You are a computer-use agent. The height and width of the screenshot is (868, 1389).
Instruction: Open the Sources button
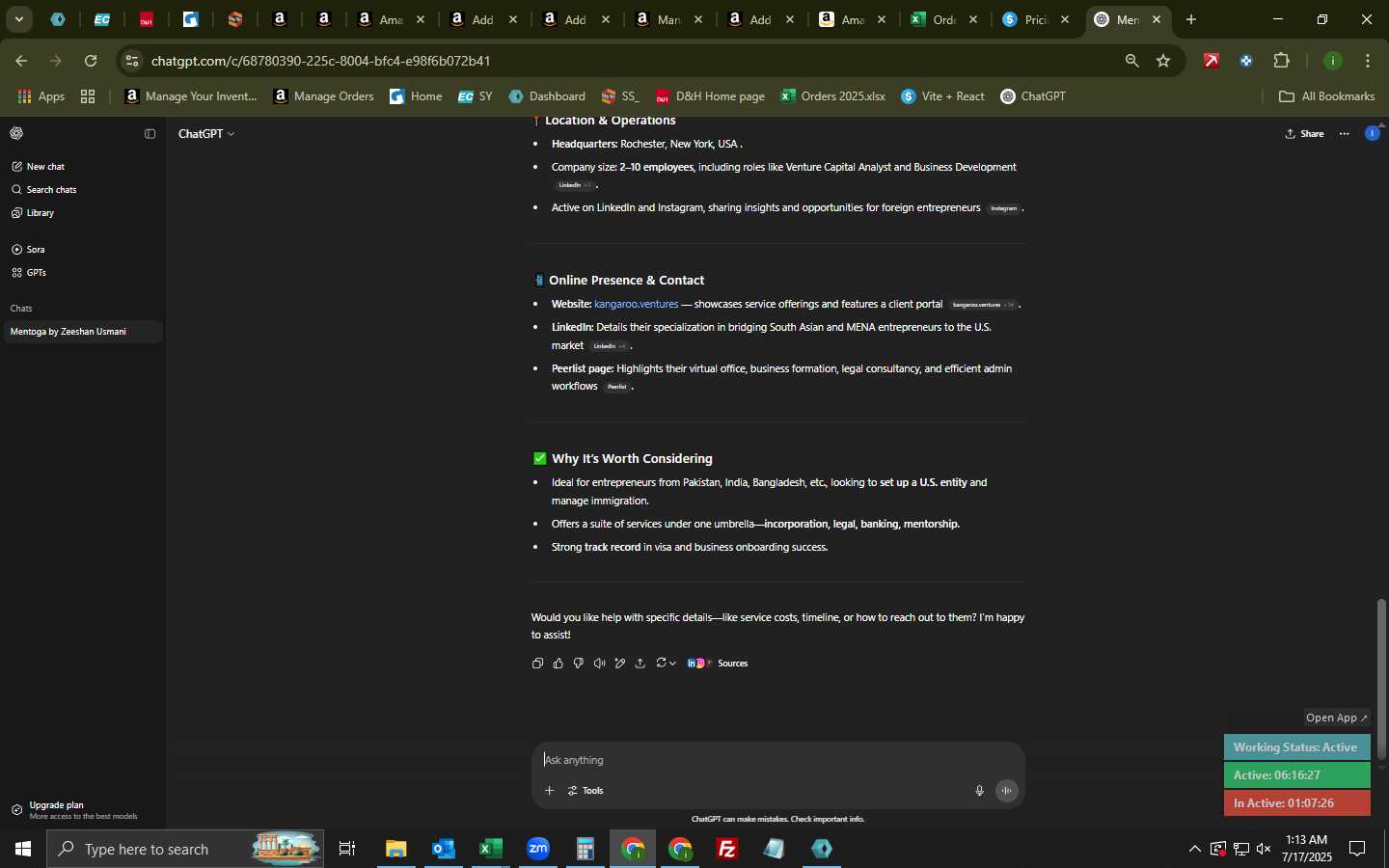[x=718, y=664]
